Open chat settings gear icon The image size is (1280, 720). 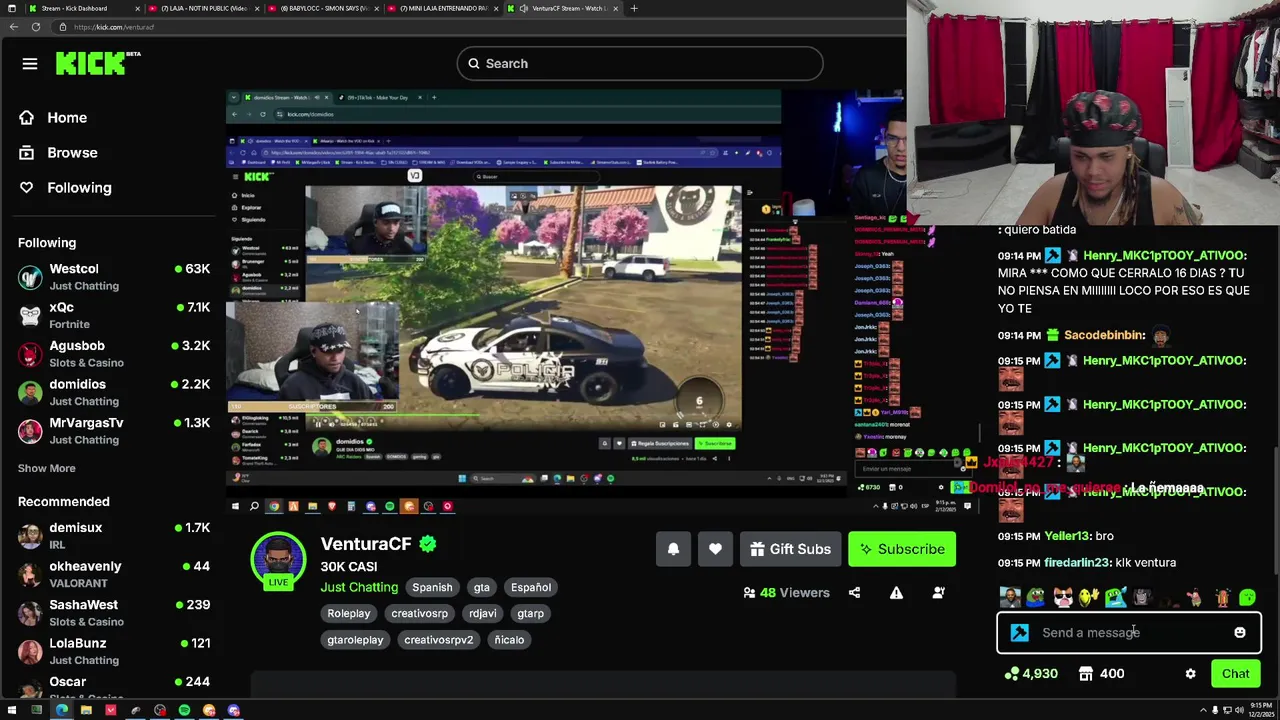coord(1190,674)
